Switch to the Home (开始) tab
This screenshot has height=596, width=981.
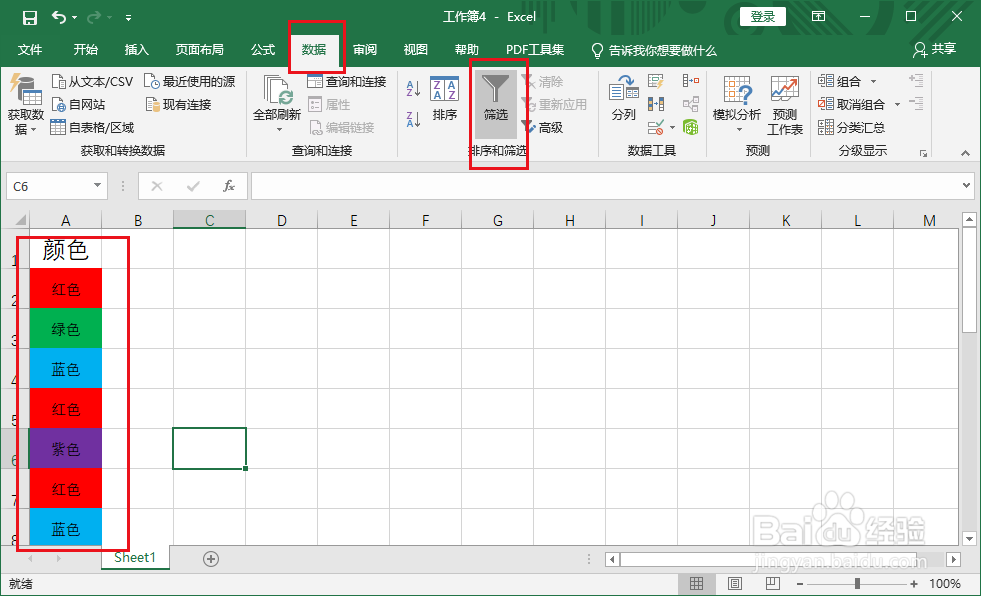(86, 50)
